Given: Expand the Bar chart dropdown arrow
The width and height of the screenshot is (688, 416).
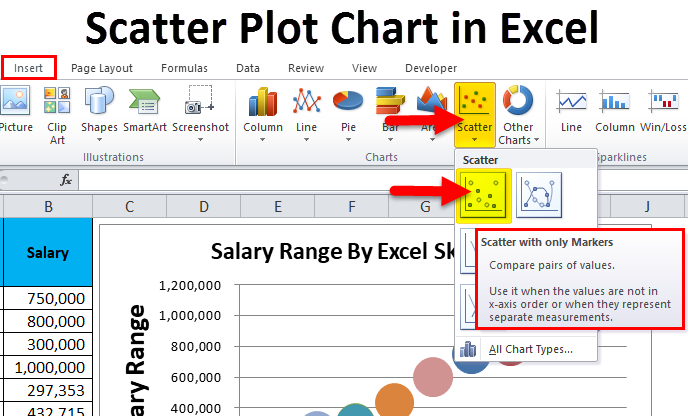Looking at the screenshot, I should point(391,140).
